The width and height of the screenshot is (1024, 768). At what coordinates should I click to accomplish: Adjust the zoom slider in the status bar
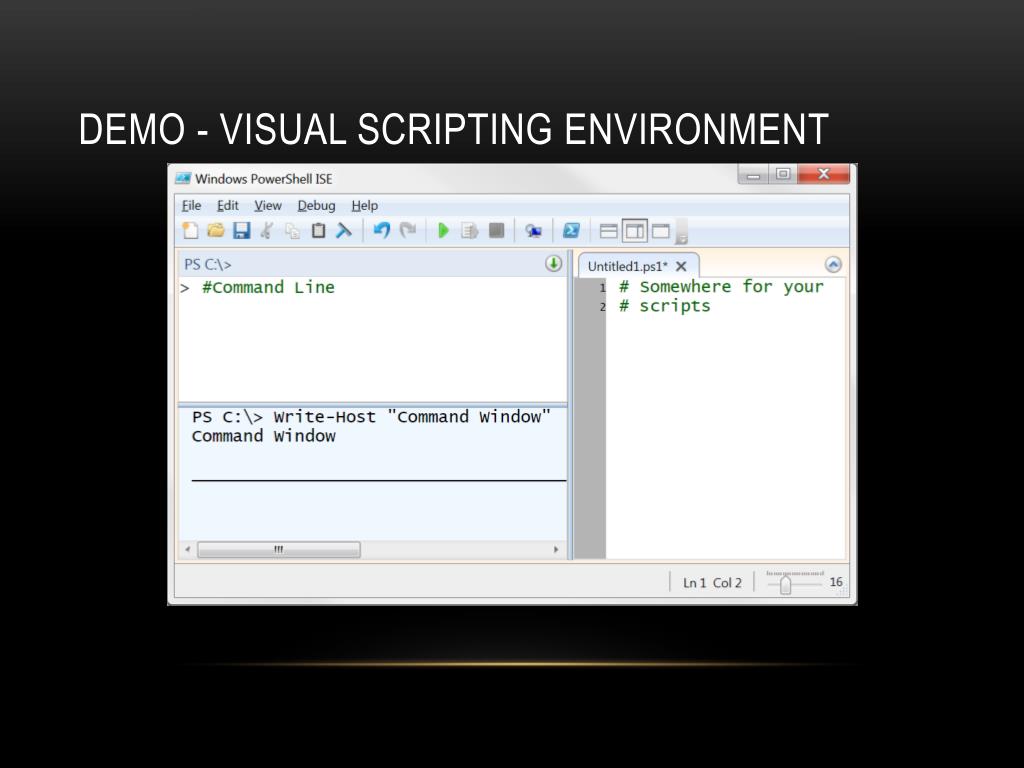786,584
